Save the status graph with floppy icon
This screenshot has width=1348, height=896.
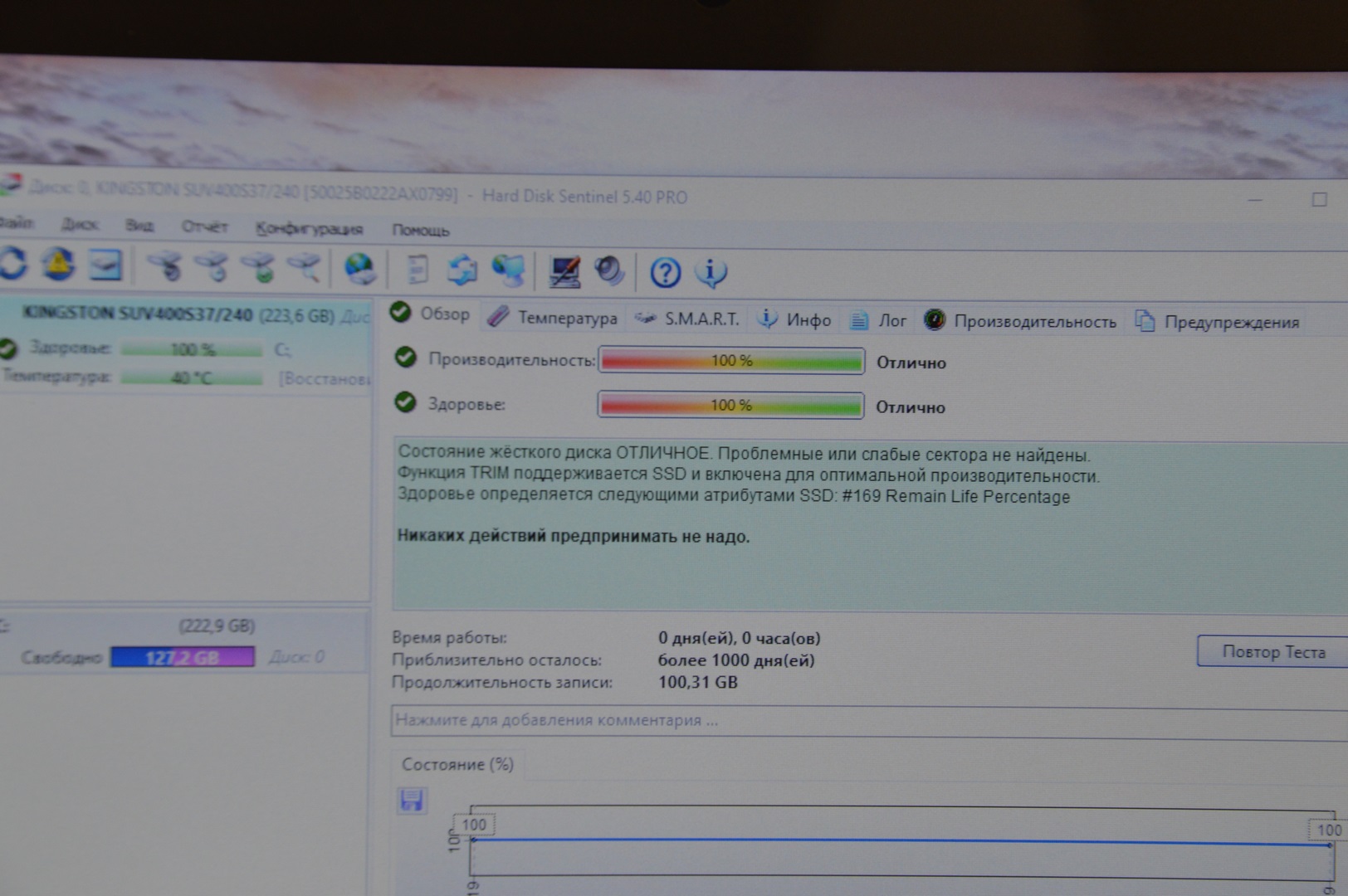point(412,801)
